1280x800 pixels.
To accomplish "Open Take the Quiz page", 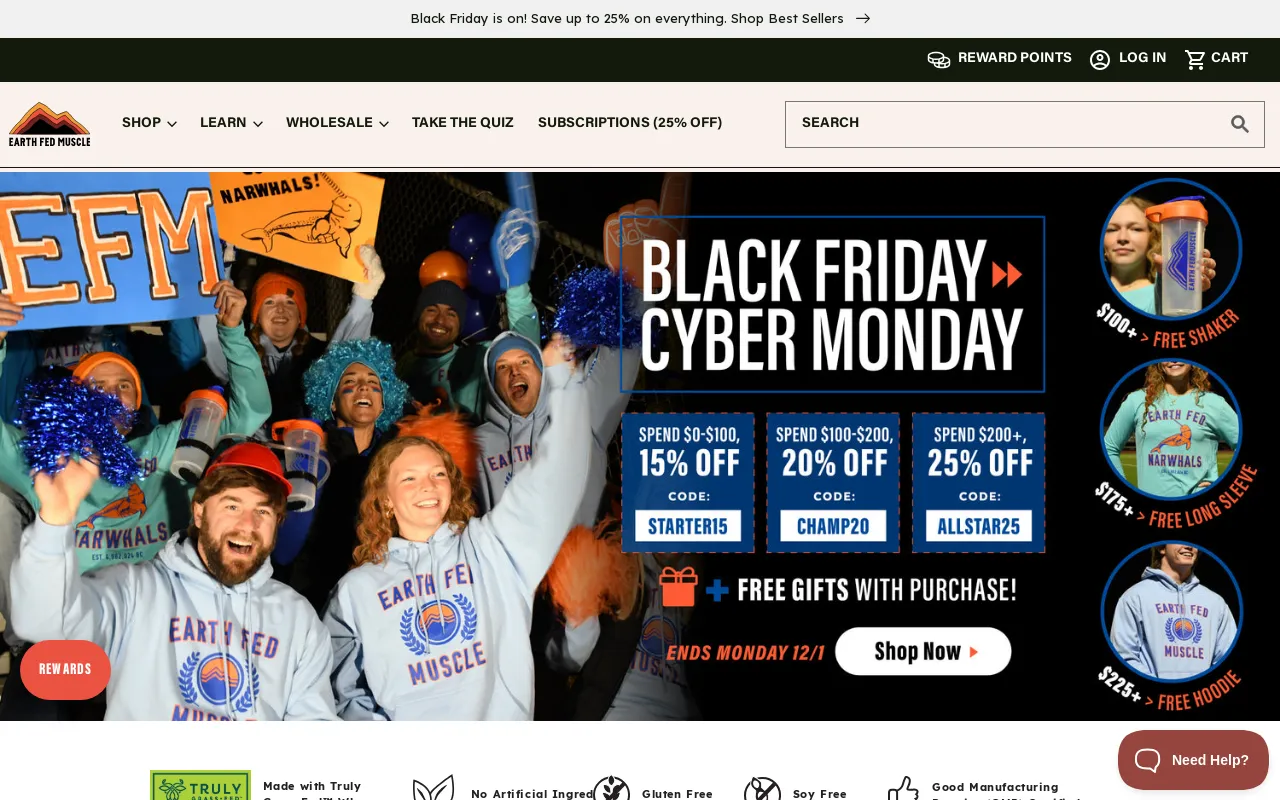I will (x=463, y=123).
